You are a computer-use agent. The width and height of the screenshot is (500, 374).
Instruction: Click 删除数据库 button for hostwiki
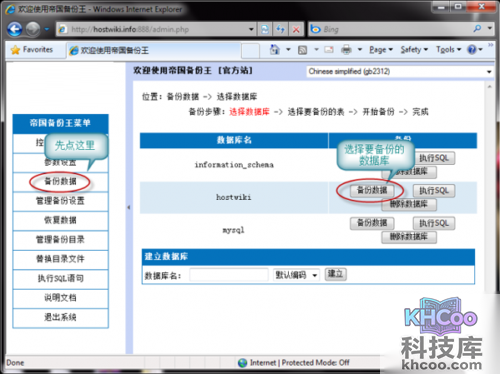coord(409,204)
